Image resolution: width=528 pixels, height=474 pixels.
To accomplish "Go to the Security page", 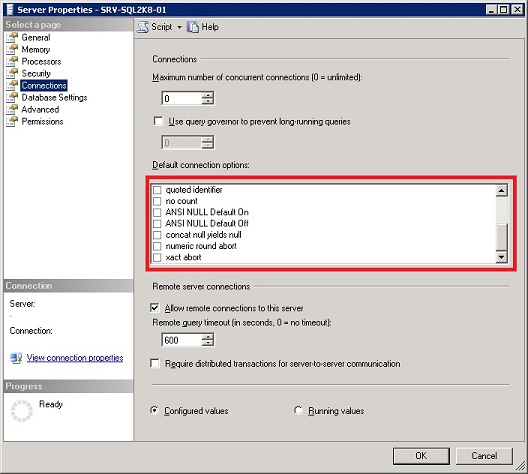I will [36, 73].
